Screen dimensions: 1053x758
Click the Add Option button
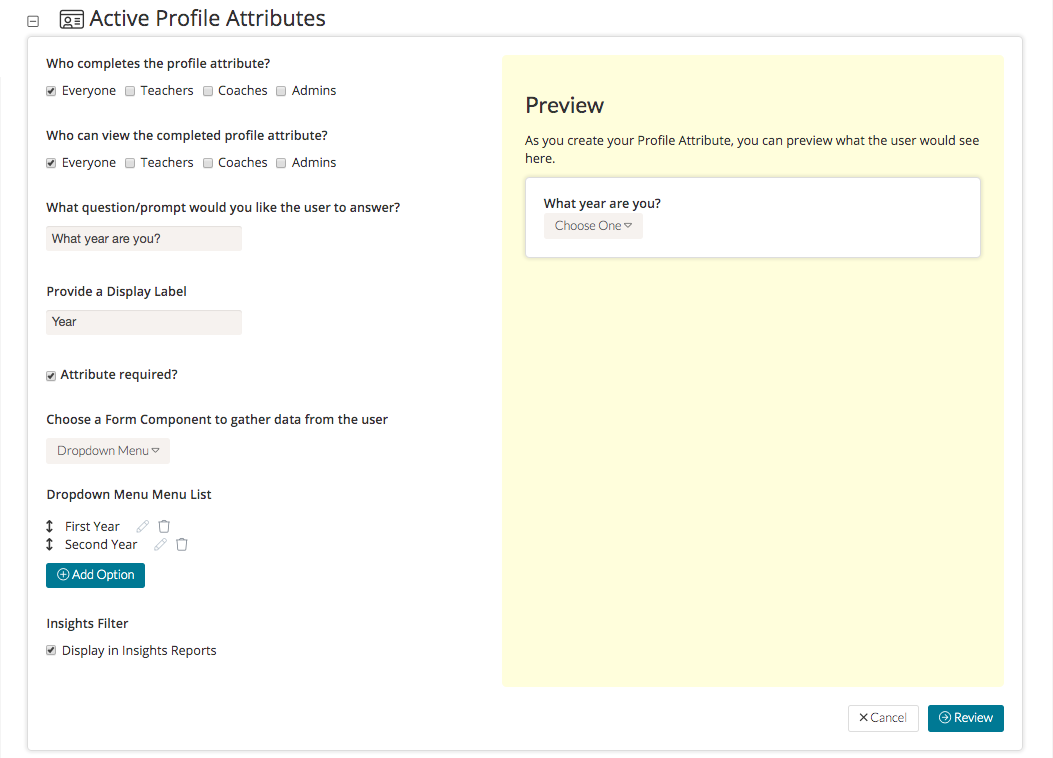pyautogui.click(x=95, y=575)
